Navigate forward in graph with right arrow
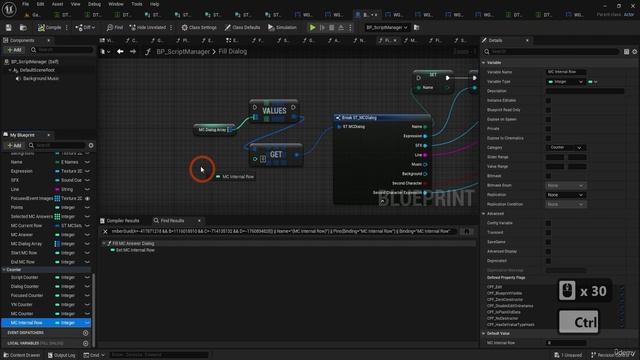The height and width of the screenshot is (360, 640). click(x=133, y=51)
